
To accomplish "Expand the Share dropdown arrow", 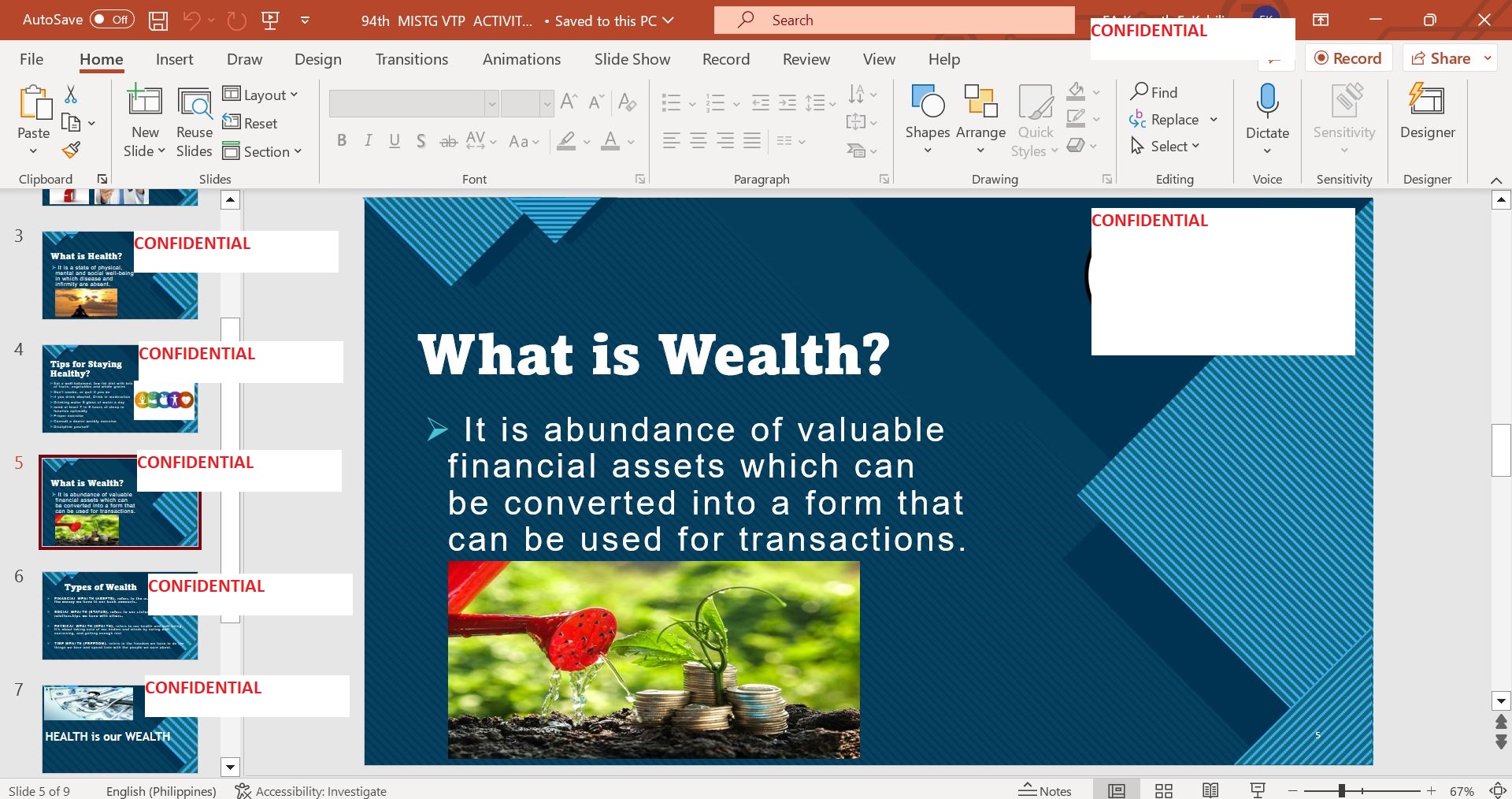I will [1488, 58].
